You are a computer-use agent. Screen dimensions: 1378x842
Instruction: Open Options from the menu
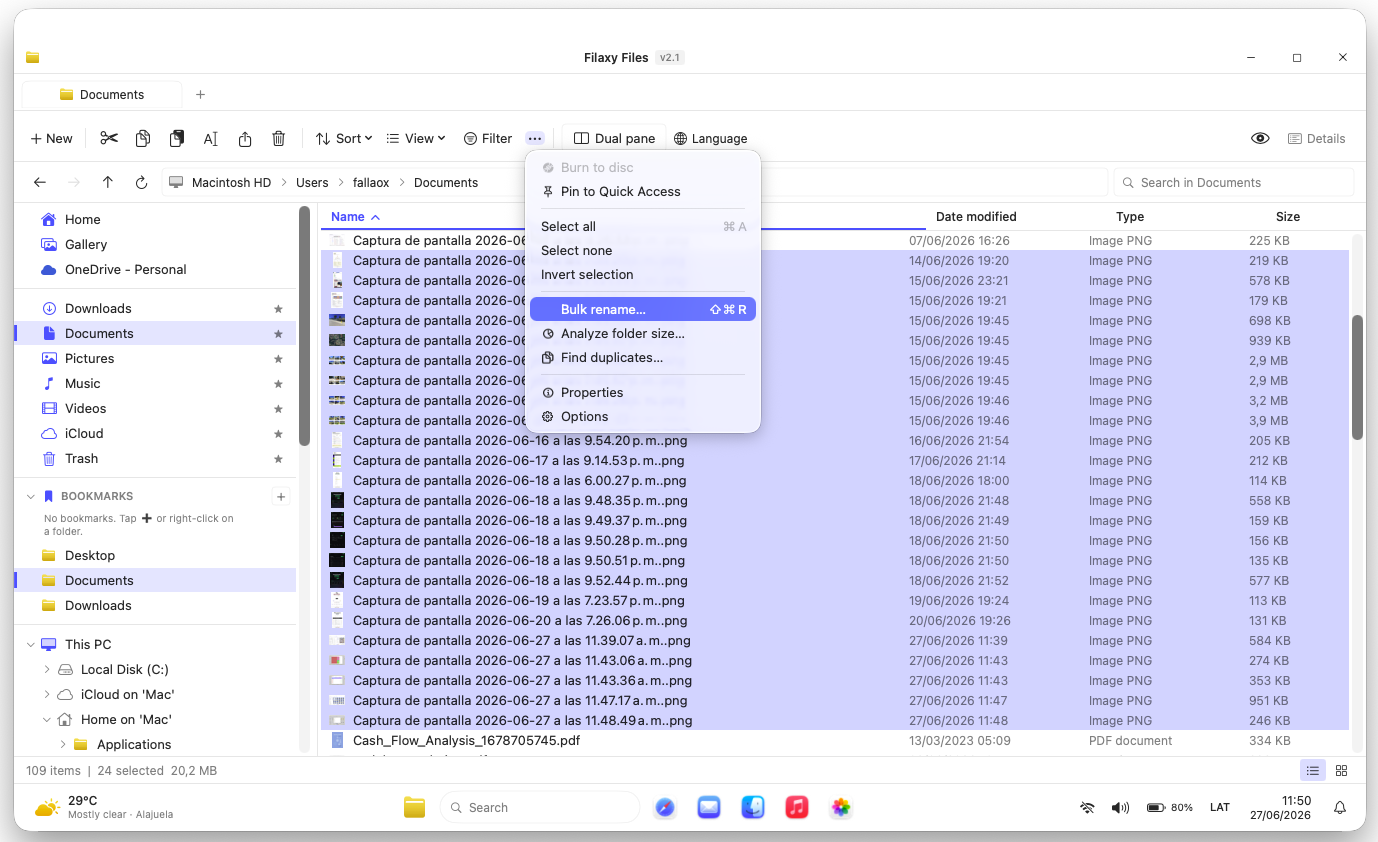click(x=643, y=417)
